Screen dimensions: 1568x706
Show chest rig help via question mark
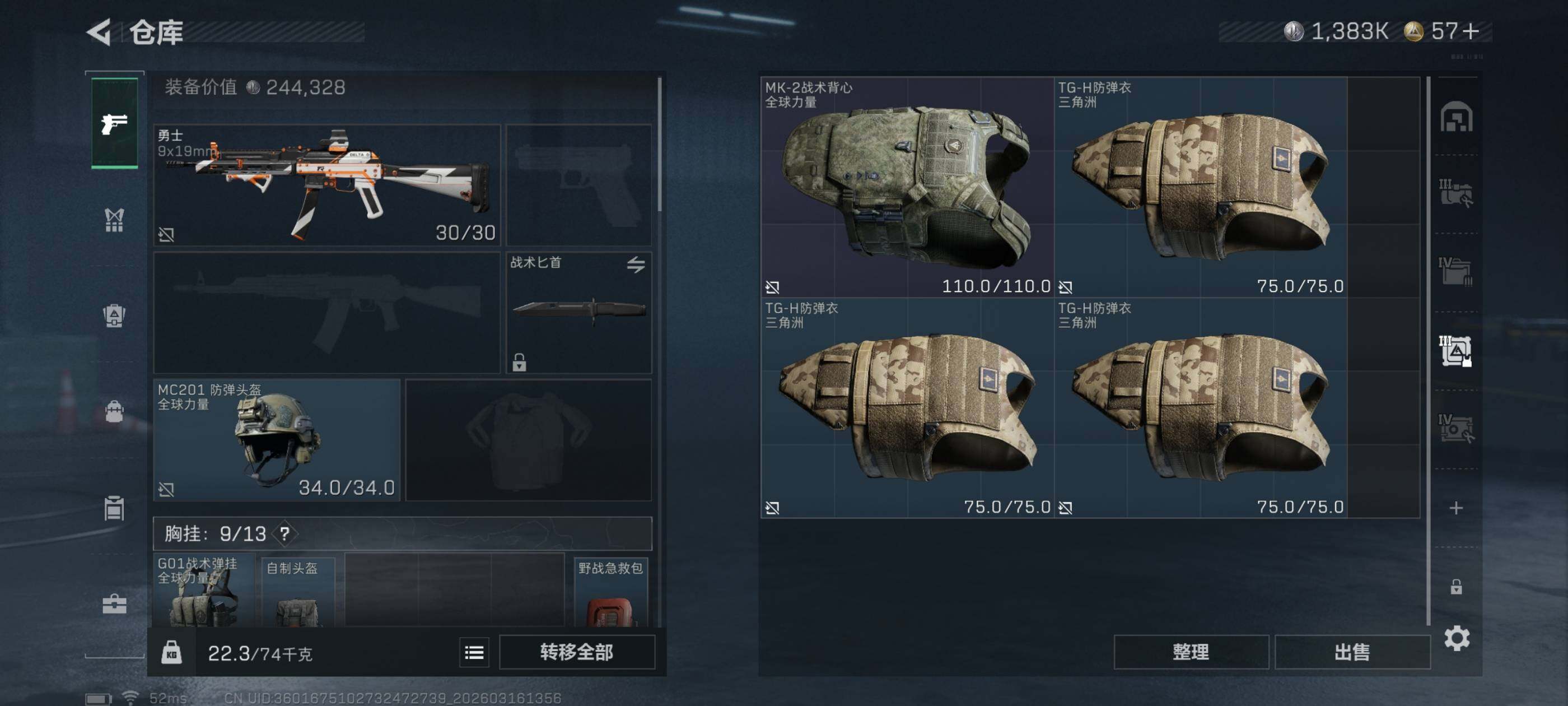284,534
